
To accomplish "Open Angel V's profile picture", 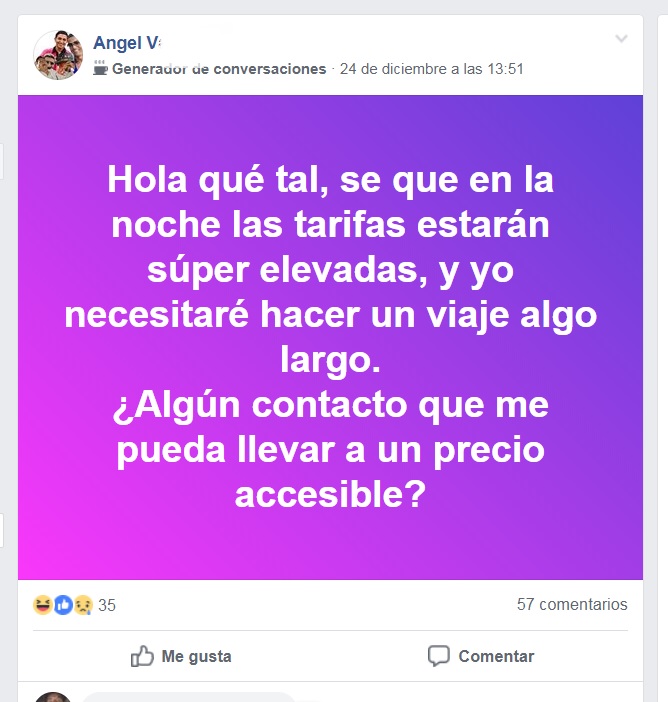I will [58, 55].
